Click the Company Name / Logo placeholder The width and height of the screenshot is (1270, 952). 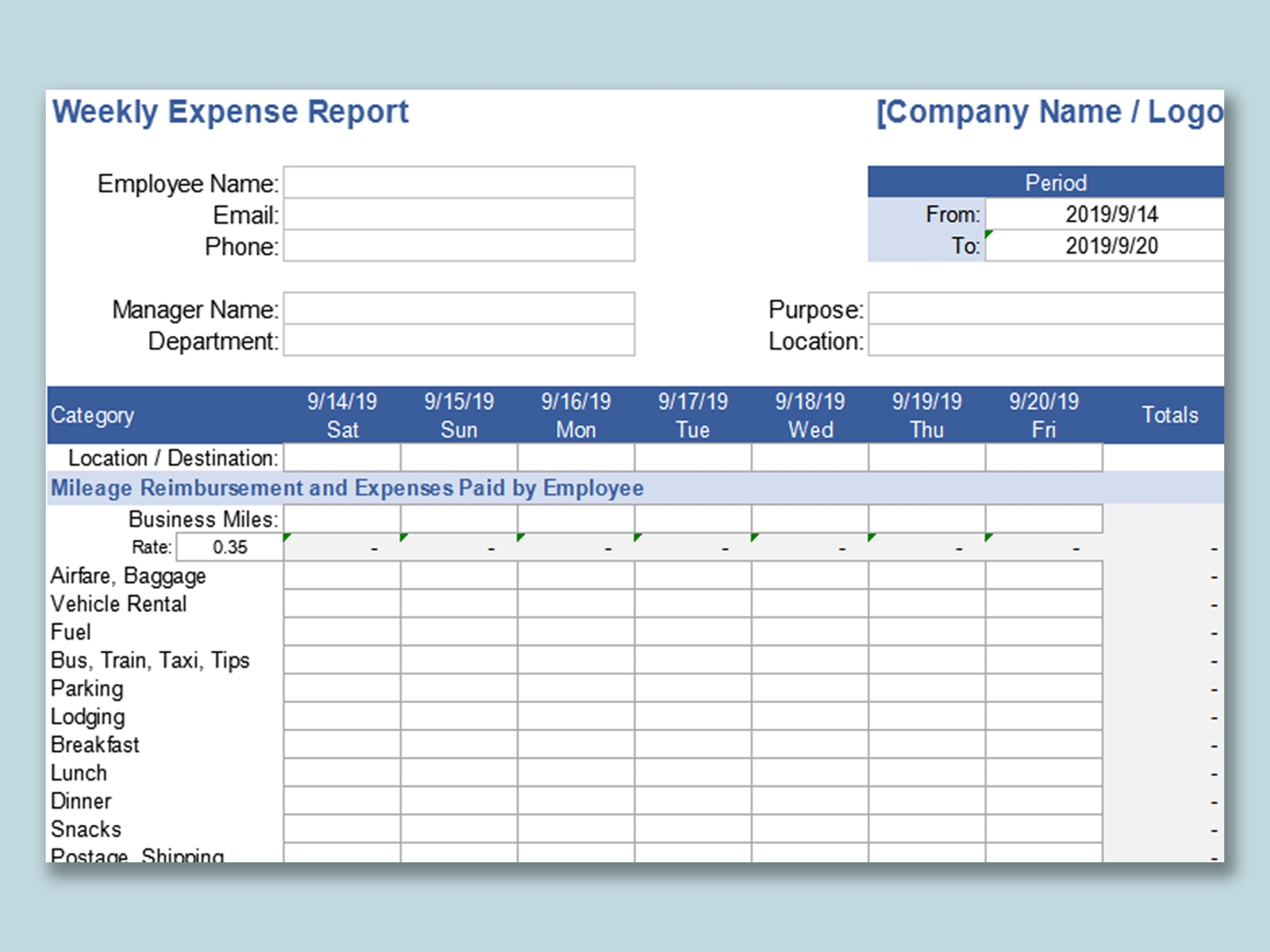pos(1050,113)
